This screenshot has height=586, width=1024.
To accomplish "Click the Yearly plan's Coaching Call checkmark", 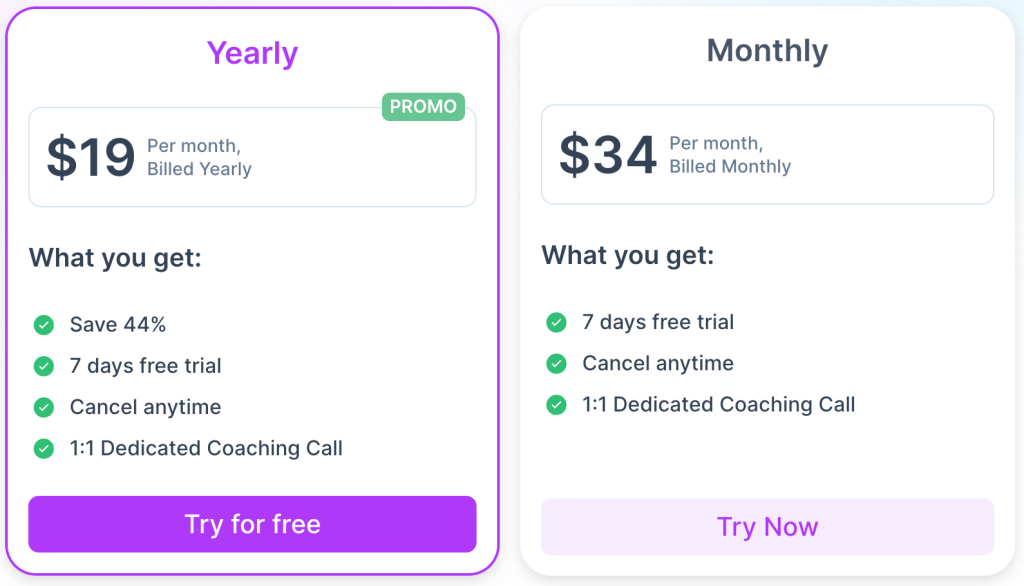I will click(43, 448).
